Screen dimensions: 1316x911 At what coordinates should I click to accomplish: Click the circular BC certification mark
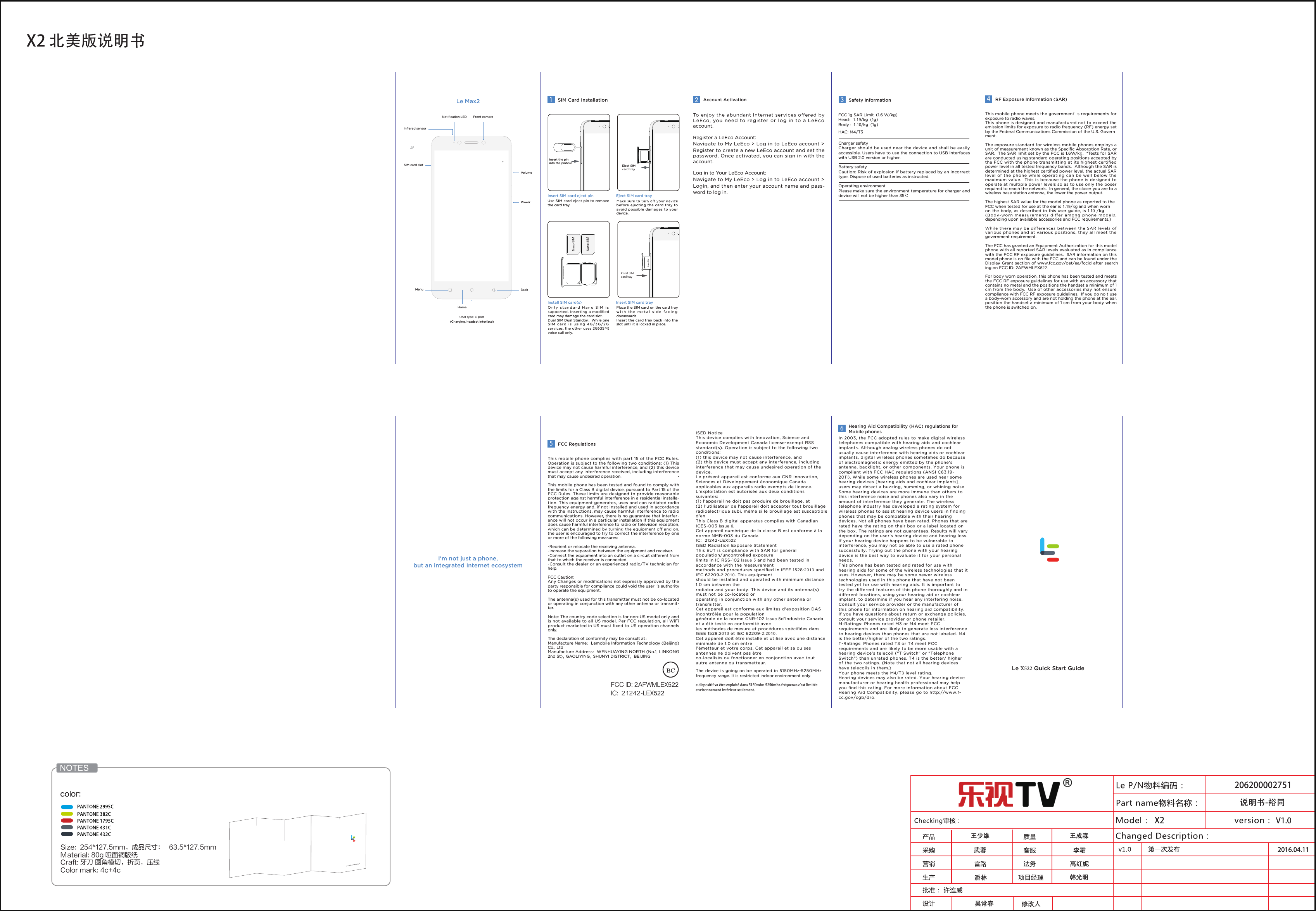[670, 670]
